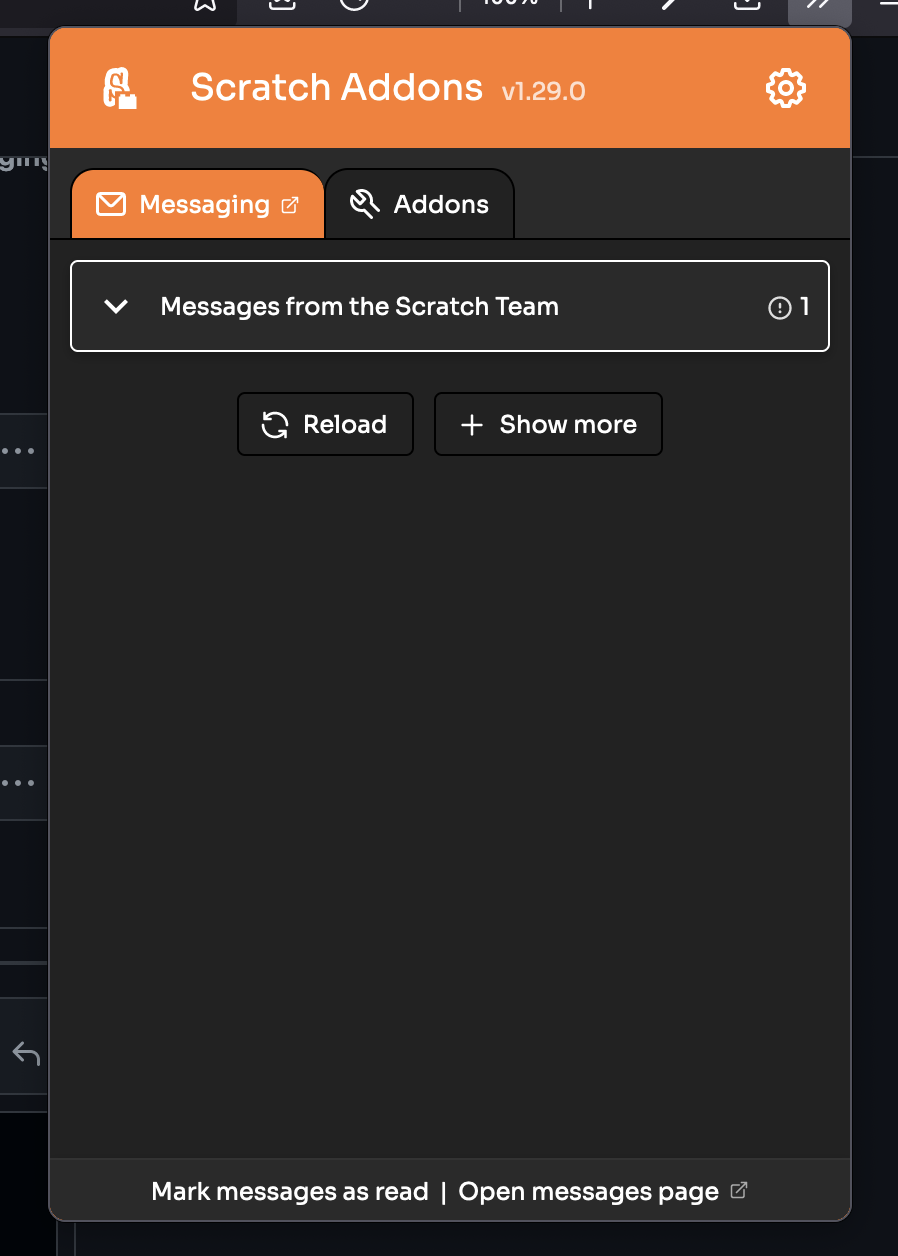The width and height of the screenshot is (898, 1256).
Task: Click the bookmark star in the browser toolbar
Action: tap(205, 5)
